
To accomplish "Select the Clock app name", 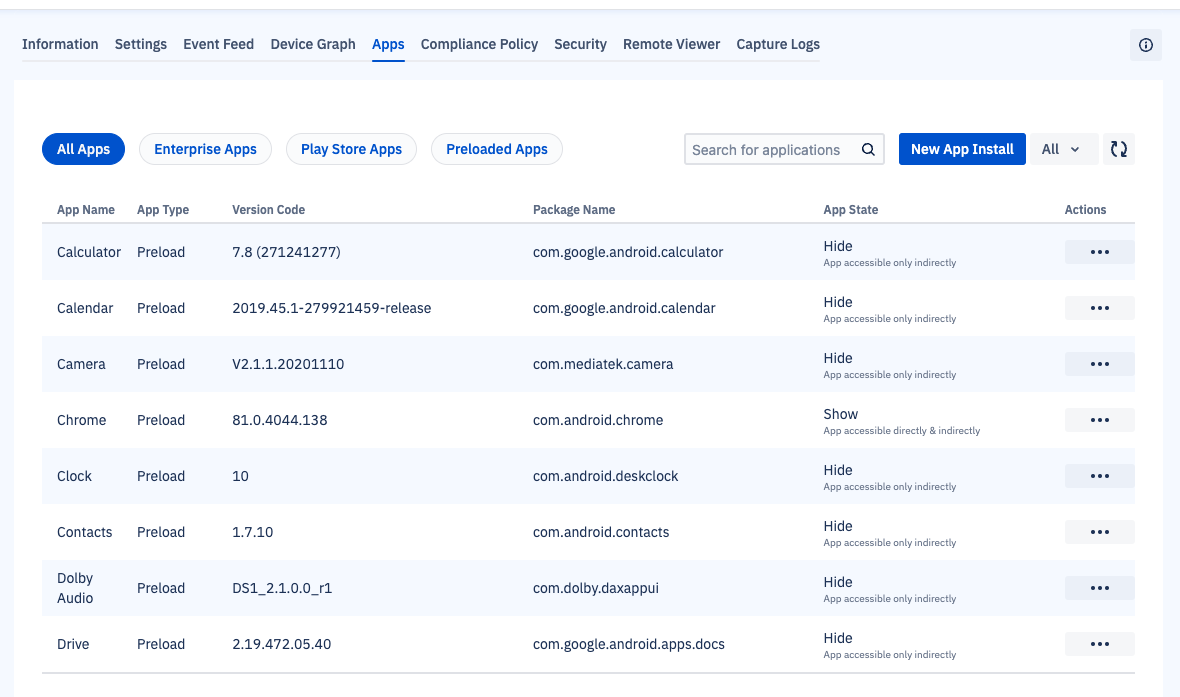I will click(x=75, y=476).
